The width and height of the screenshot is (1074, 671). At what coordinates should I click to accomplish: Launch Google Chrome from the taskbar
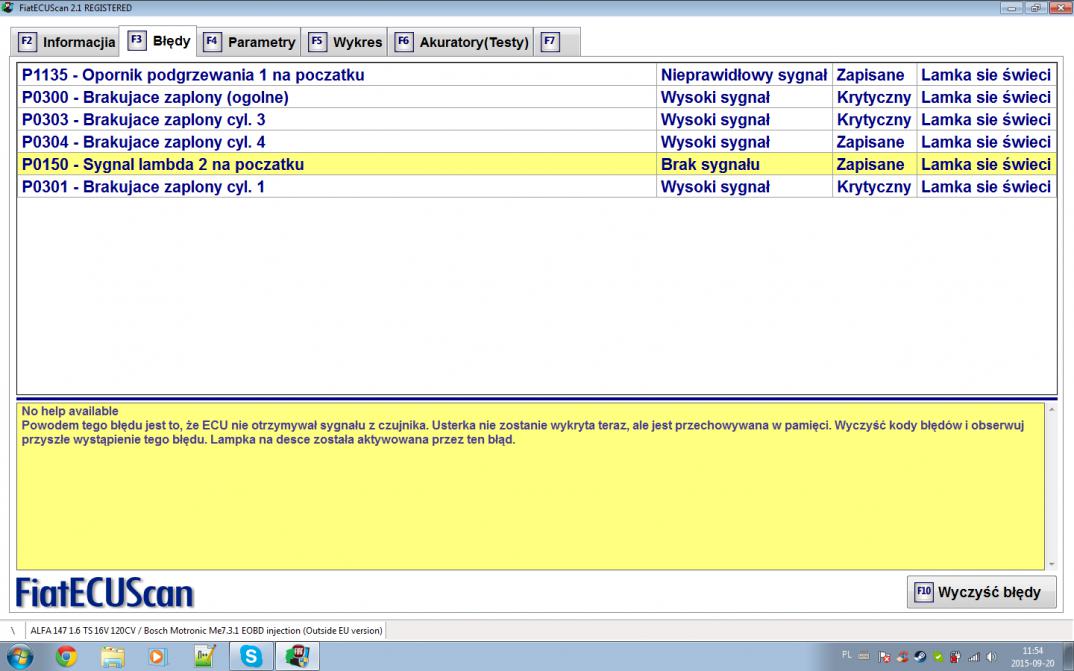click(x=66, y=657)
